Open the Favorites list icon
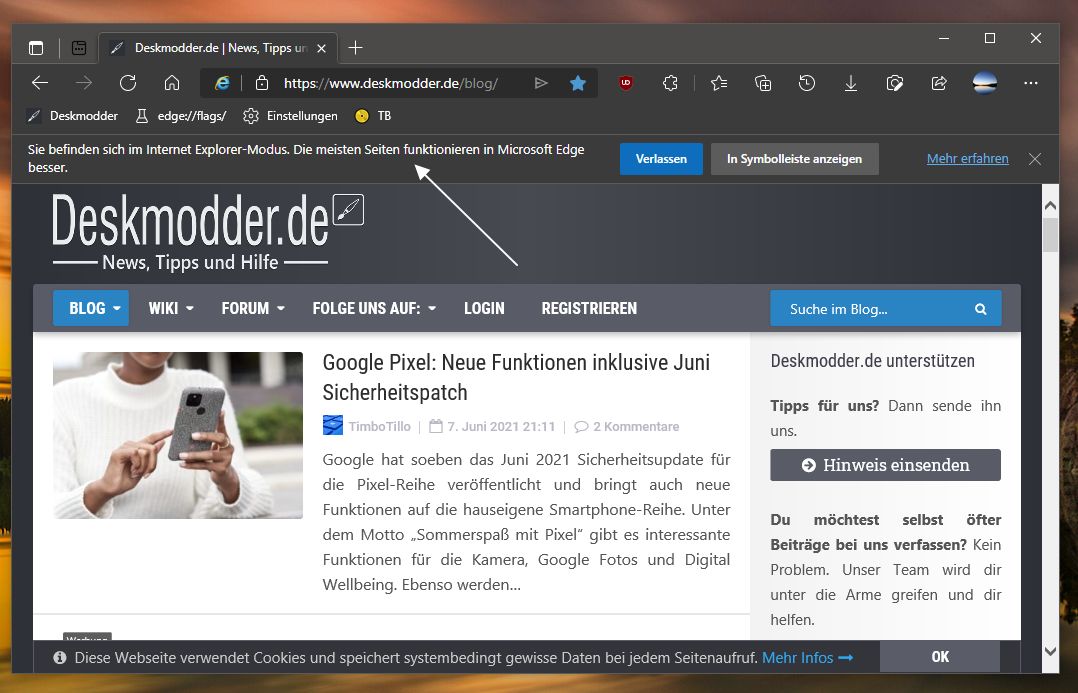 pos(718,83)
